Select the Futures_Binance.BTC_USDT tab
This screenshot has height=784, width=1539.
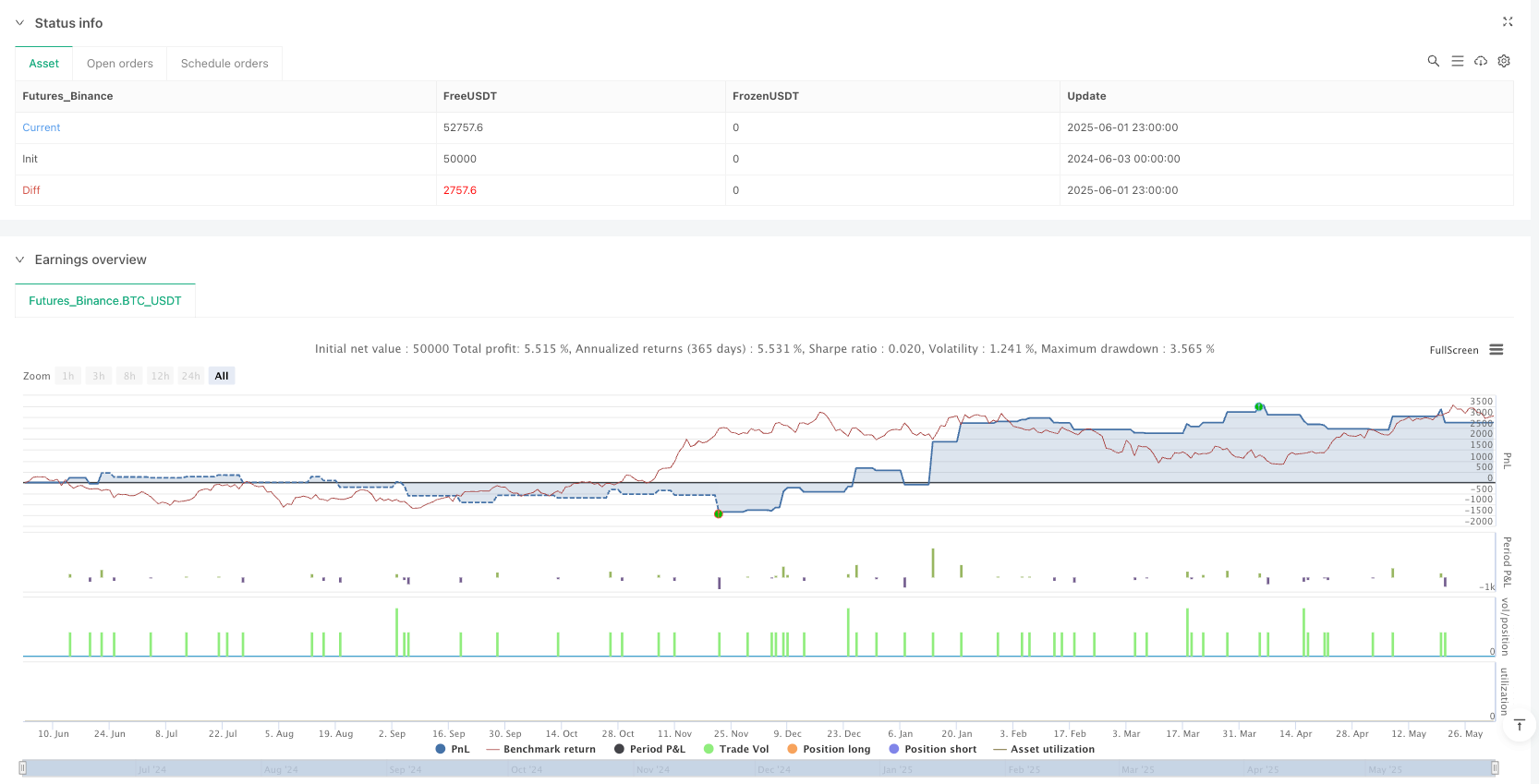[x=105, y=301]
